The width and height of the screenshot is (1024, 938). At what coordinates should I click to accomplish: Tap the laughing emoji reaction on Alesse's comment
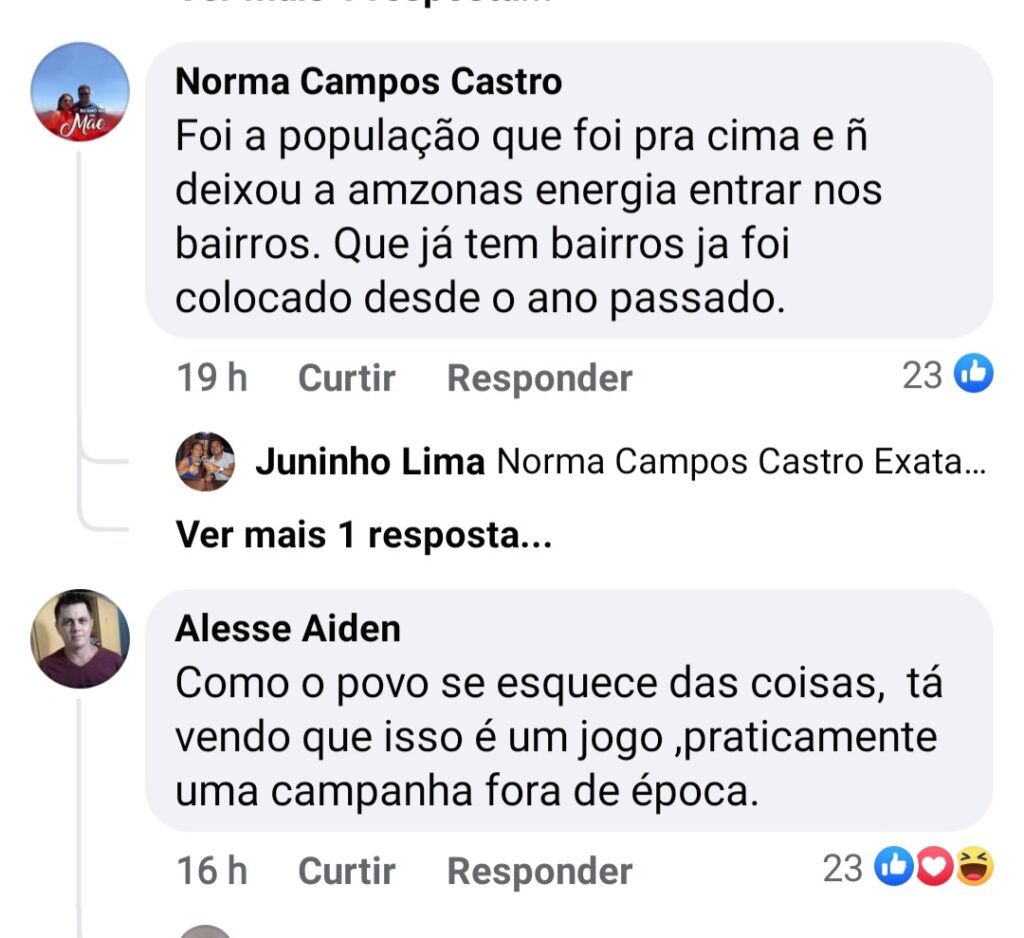[x=973, y=868]
